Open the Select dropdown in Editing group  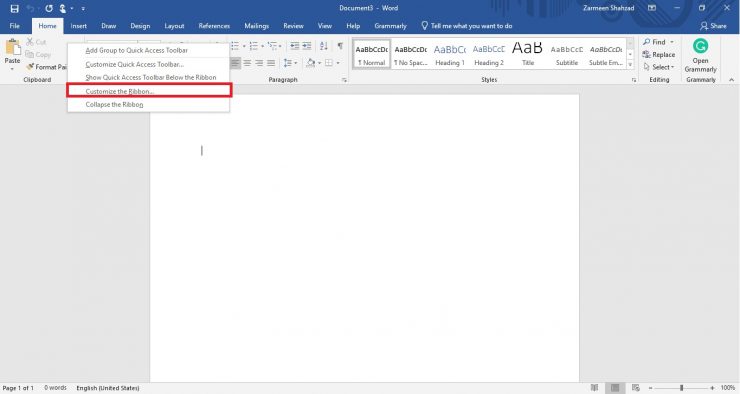[x=659, y=67]
